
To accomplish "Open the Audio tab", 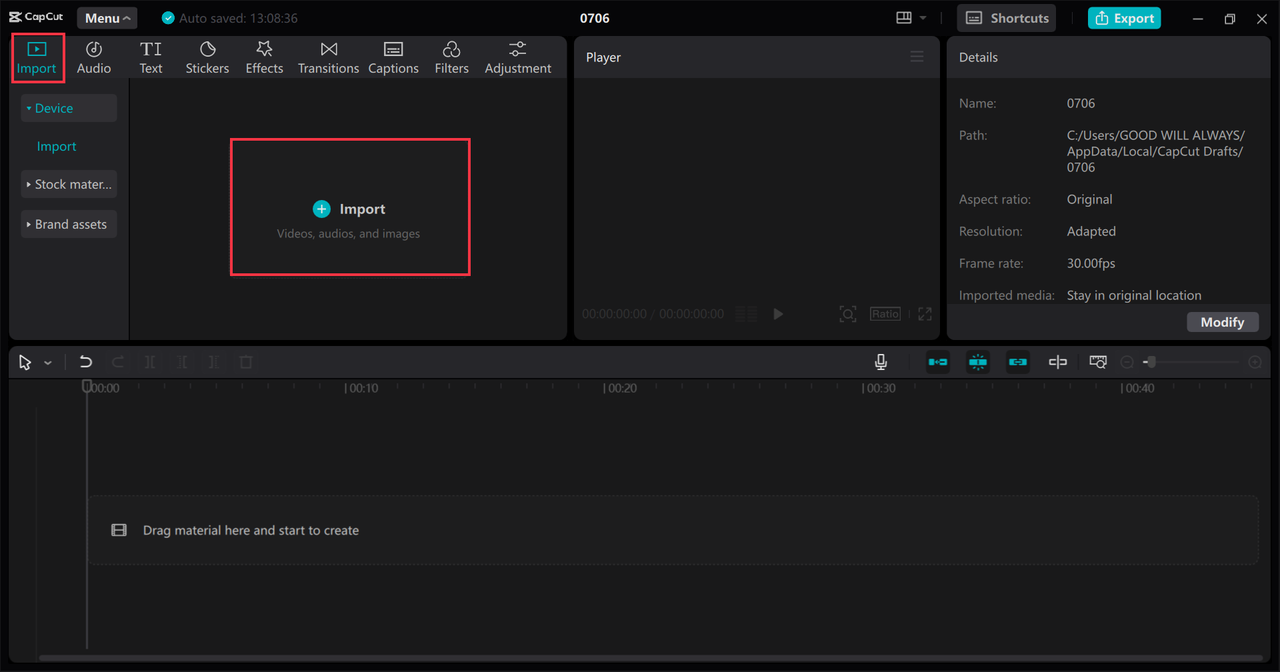I will [x=94, y=58].
